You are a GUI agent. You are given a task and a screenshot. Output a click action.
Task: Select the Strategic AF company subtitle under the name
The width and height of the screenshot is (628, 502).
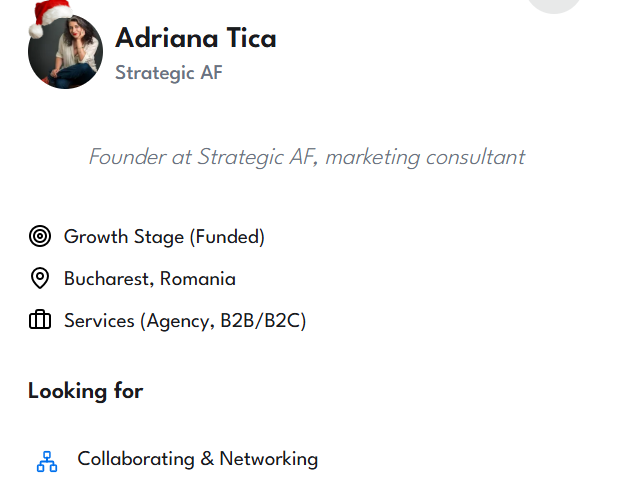click(x=169, y=73)
